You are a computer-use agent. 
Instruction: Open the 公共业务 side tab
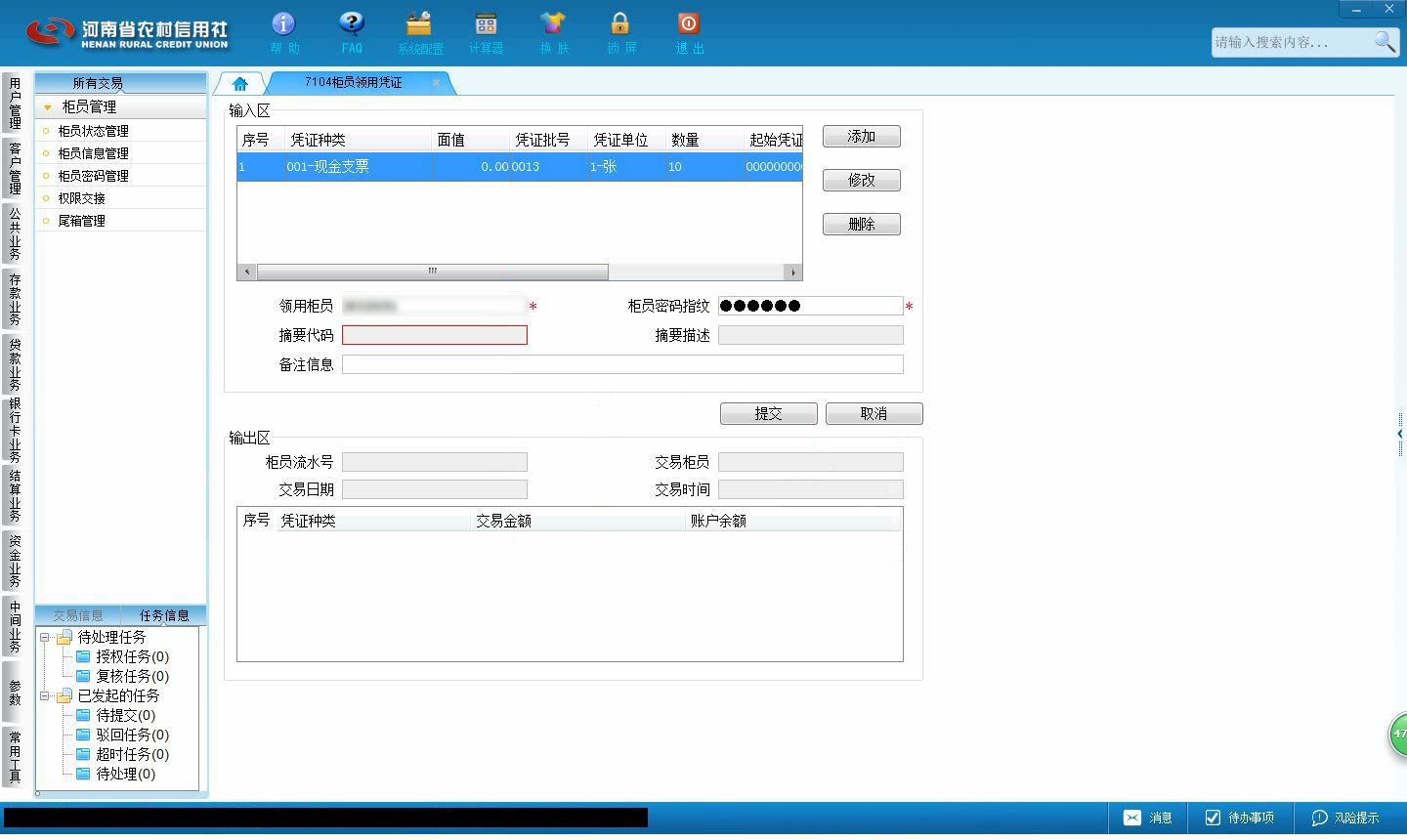(14, 233)
